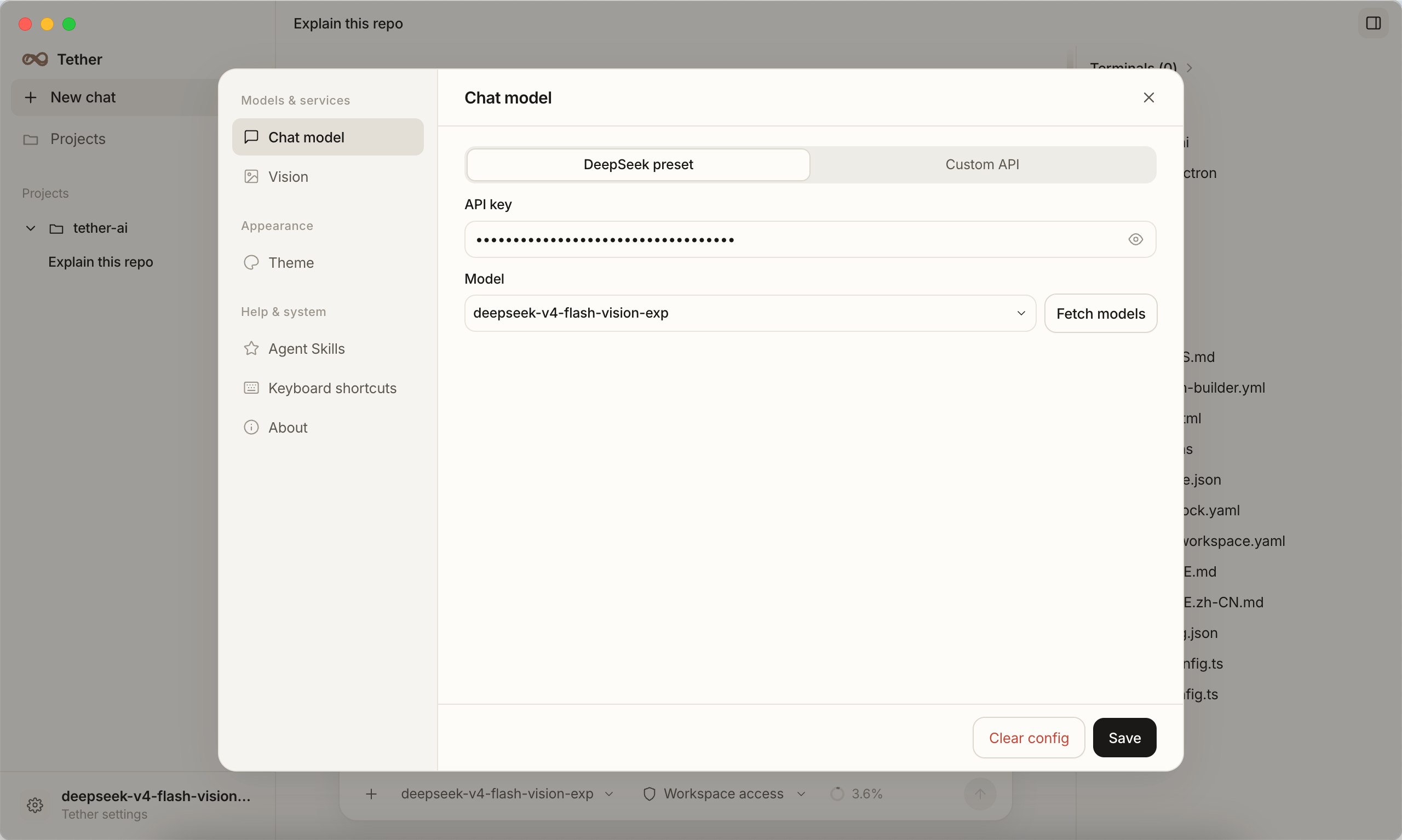Start a New chat
Screen dimensions: 1402x840
point(115,97)
